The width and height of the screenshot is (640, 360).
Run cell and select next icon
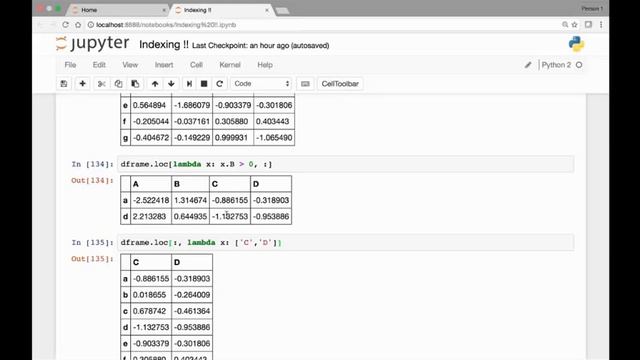tap(189, 84)
